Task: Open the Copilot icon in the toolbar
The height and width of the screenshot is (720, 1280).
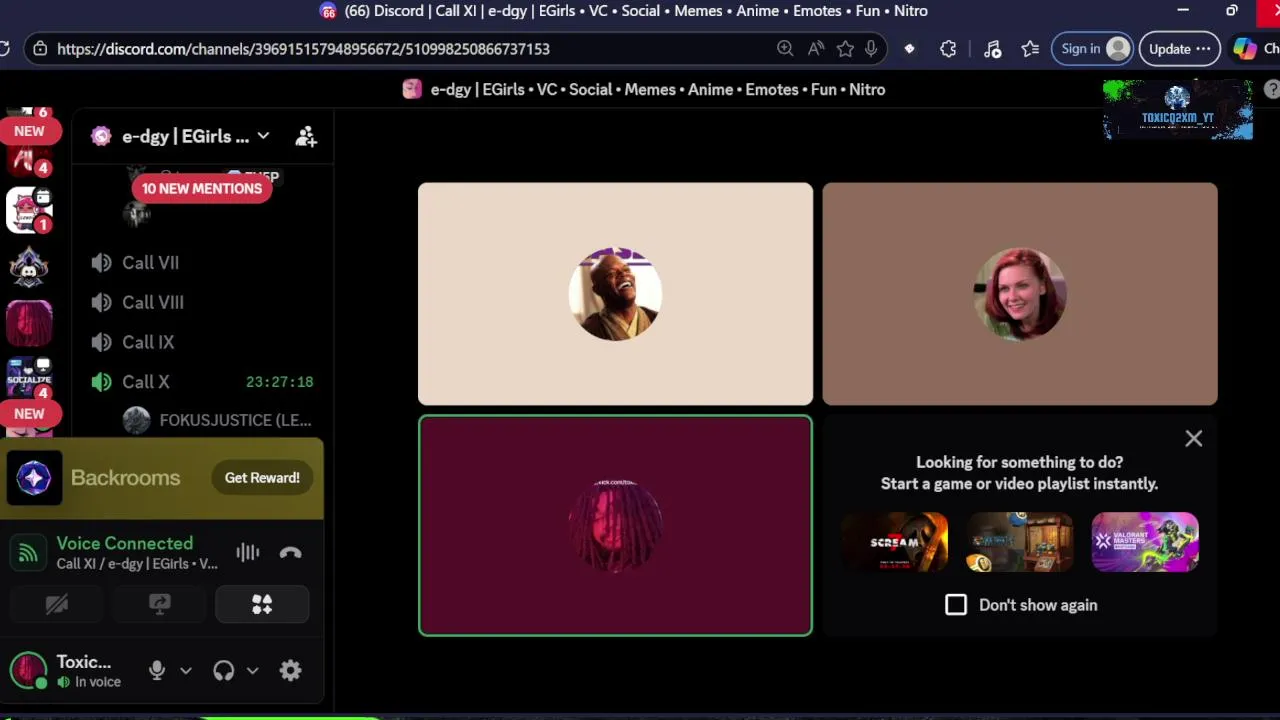Action: [x=1245, y=49]
